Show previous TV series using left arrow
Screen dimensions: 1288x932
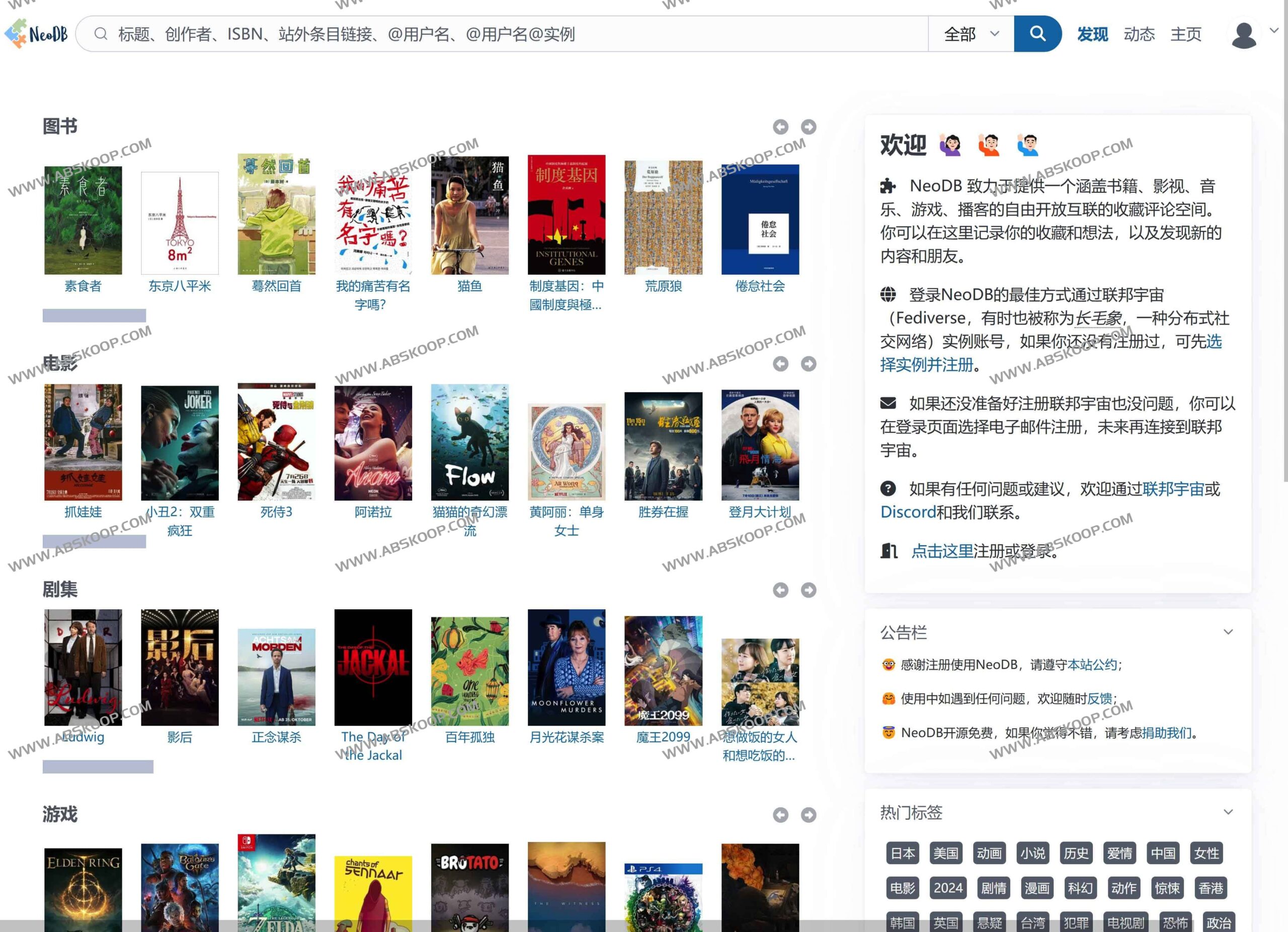(780, 590)
